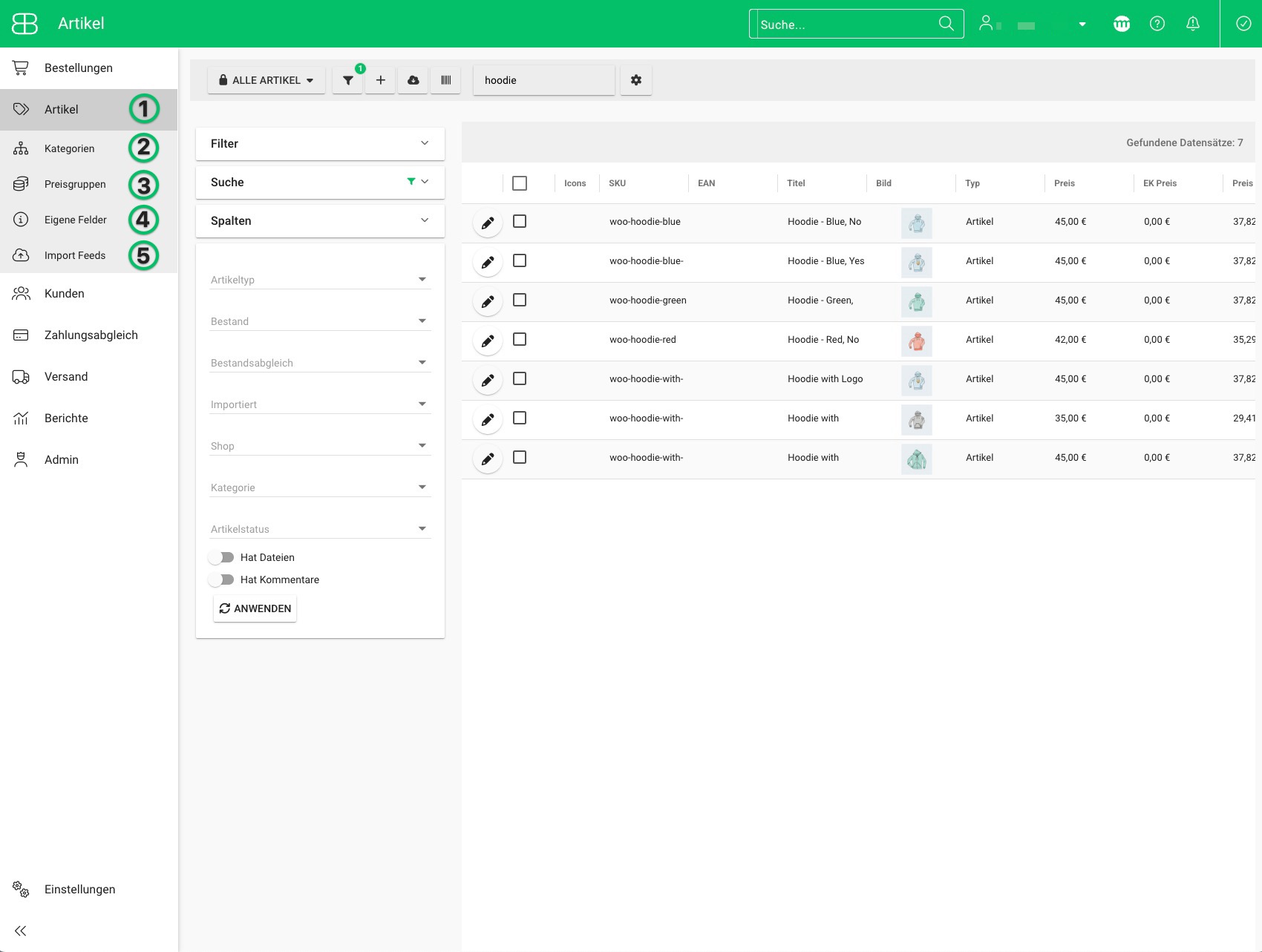Viewport: 1262px width, 952px height.
Task: Open the Importiert dropdown
Action: (x=320, y=404)
